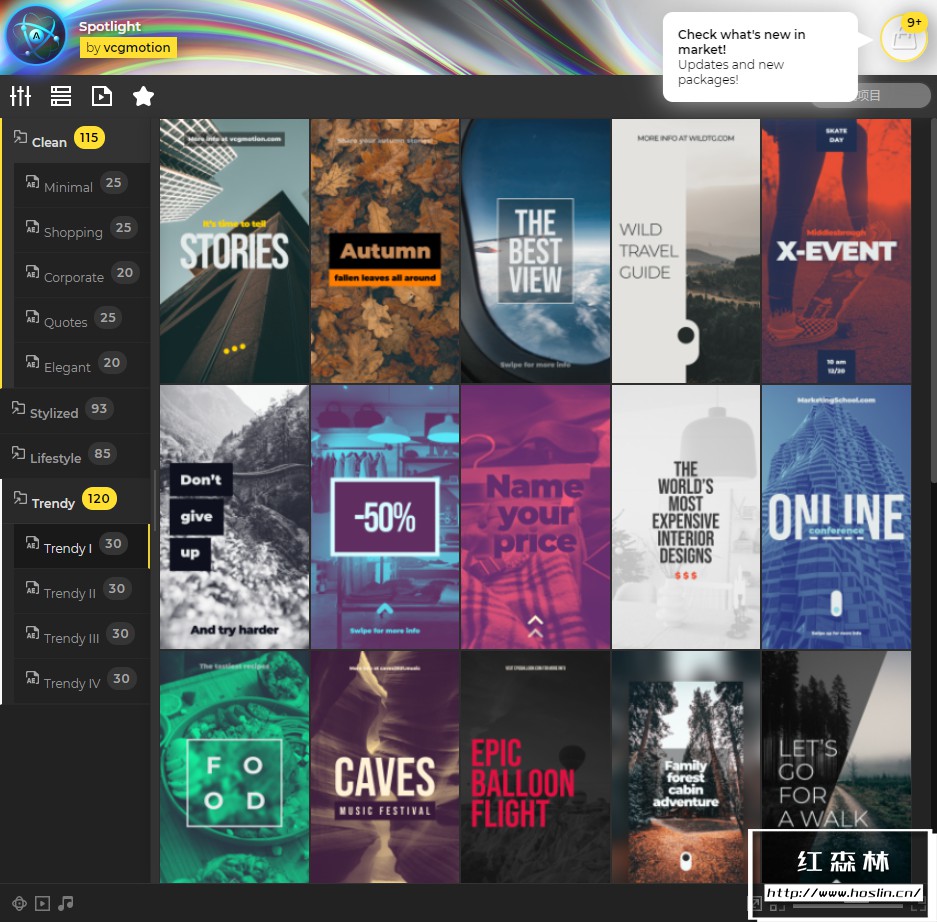Select the Shopping subcategory
Viewport: 937px width, 922px height.
point(82,229)
